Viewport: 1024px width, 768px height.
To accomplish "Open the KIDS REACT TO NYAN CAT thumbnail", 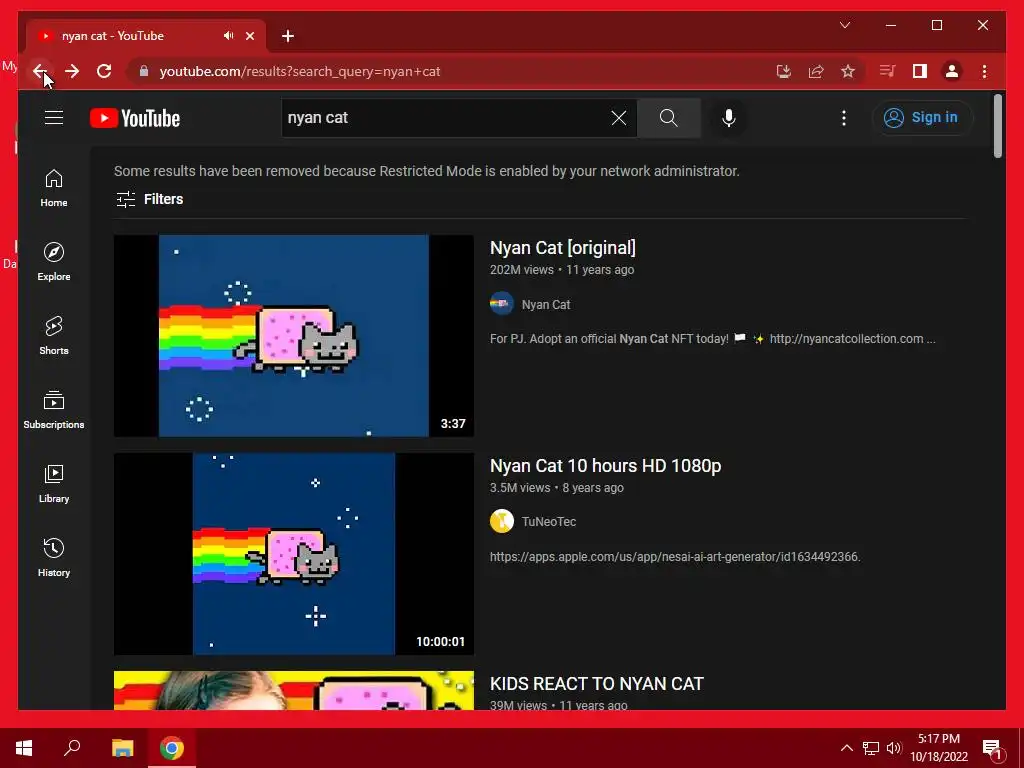I will coord(294,690).
